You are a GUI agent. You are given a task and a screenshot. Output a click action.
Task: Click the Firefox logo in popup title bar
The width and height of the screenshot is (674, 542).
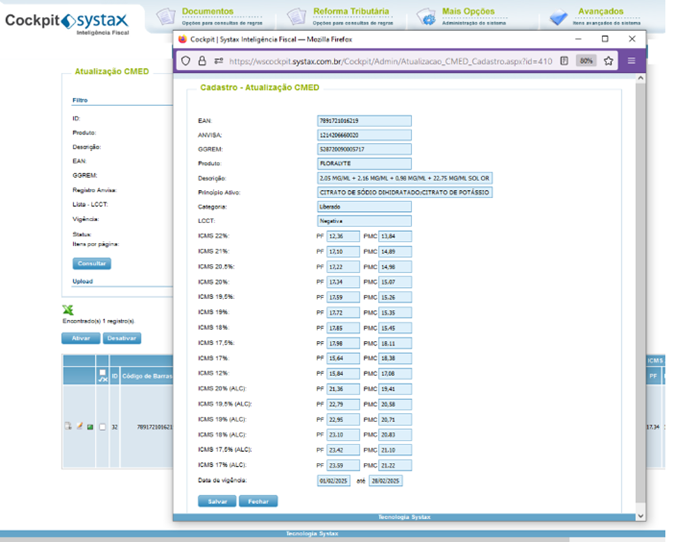(x=182, y=39)
